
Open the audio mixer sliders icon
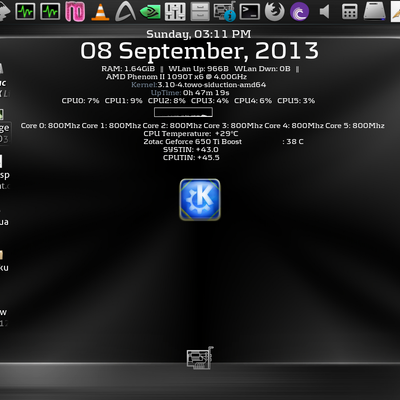[175, 12]
